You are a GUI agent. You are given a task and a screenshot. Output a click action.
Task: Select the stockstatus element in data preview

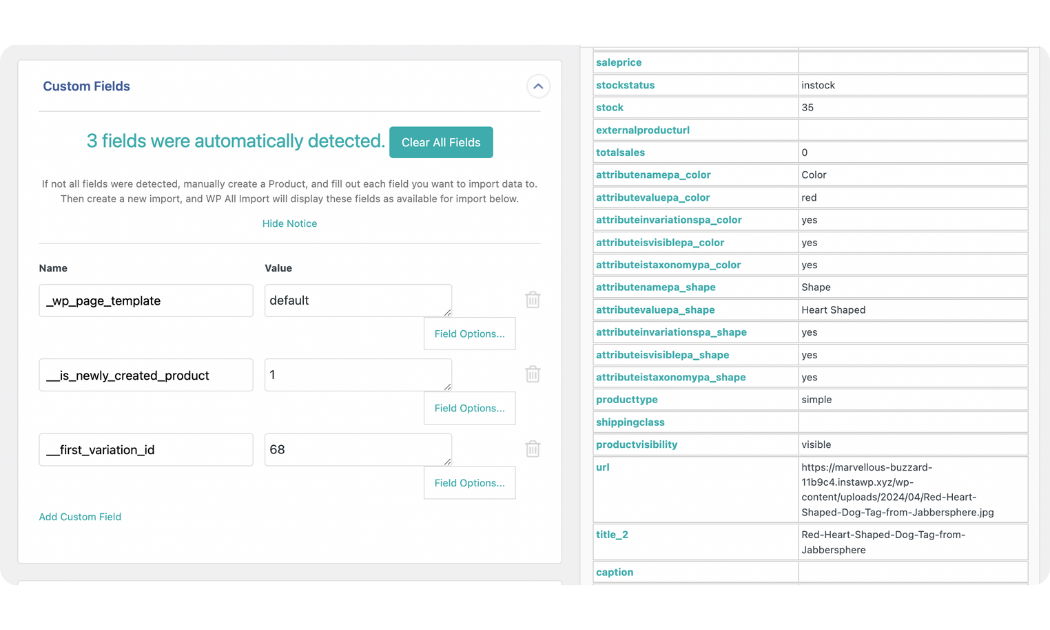coord(625,85)
